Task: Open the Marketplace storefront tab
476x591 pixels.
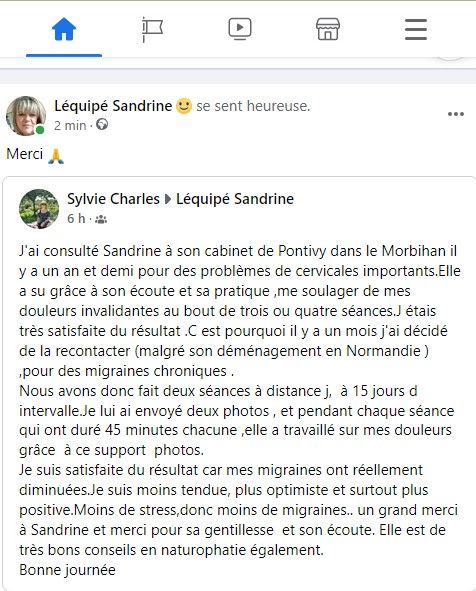Action: click(328, 29)
